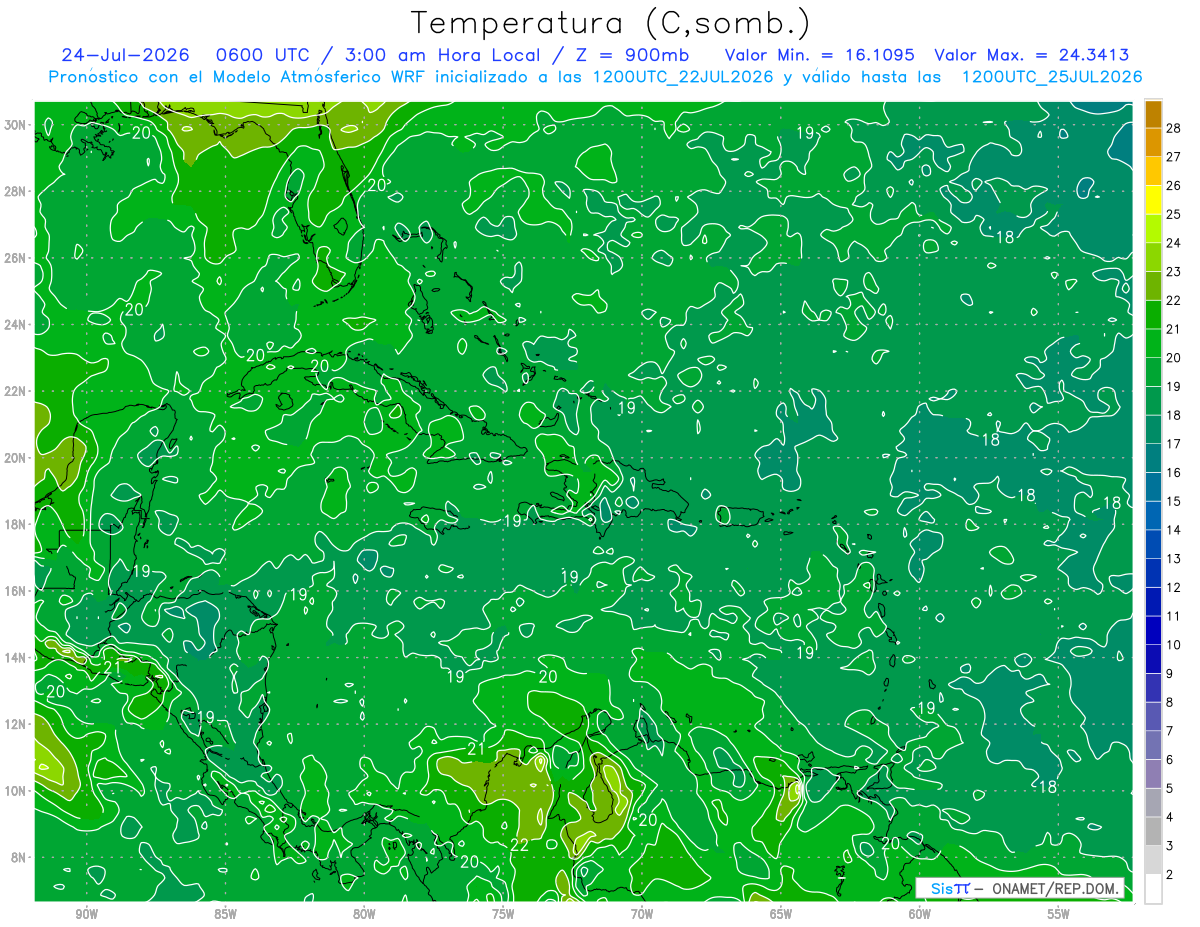The height and width of the screenshot is (927, 1200).
Task: Click latitude axis label "30N"
Action: point(15,125)
